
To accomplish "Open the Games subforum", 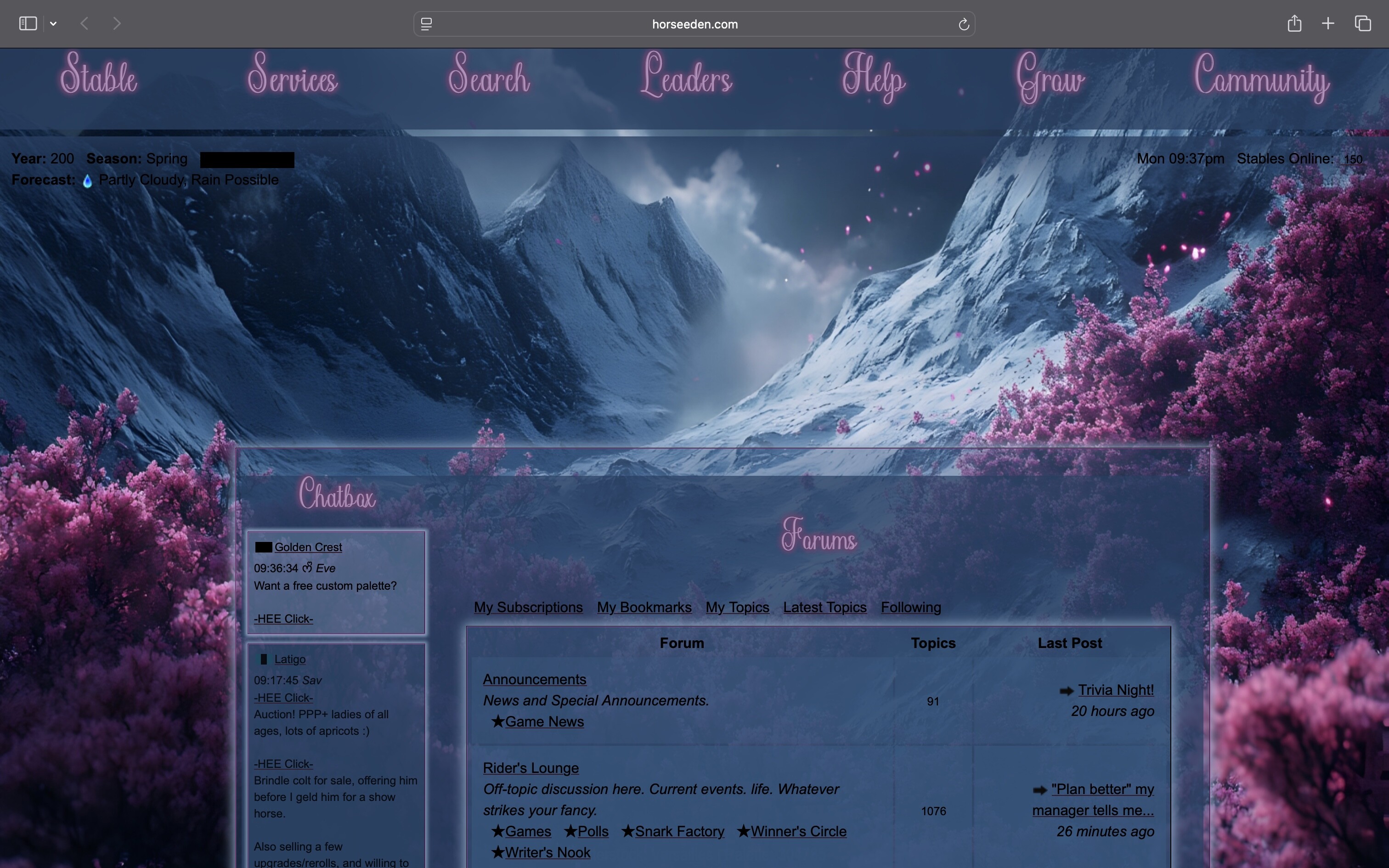I will [x=528, y=831].
